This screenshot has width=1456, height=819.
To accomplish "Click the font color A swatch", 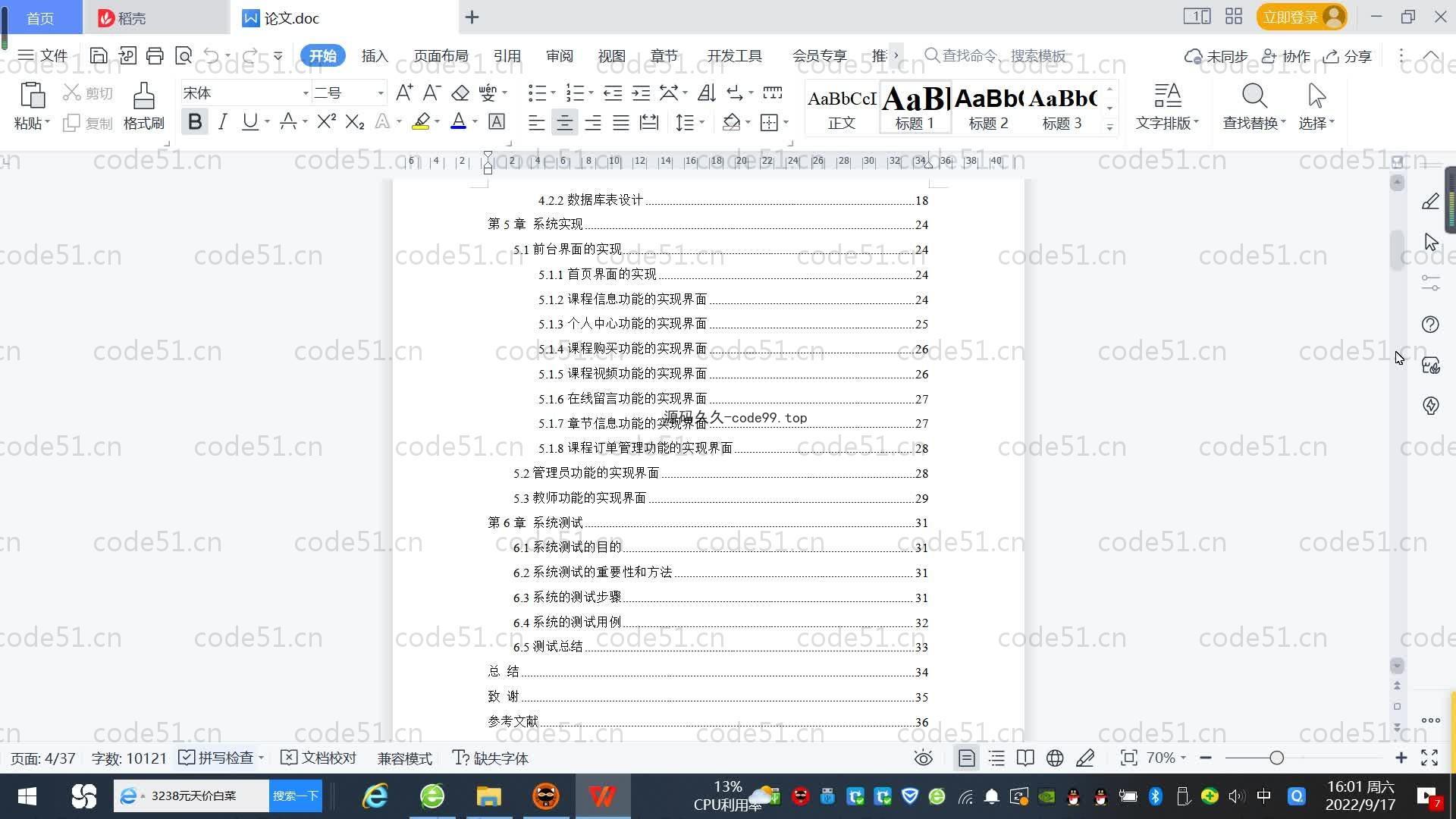I will 458,121.
